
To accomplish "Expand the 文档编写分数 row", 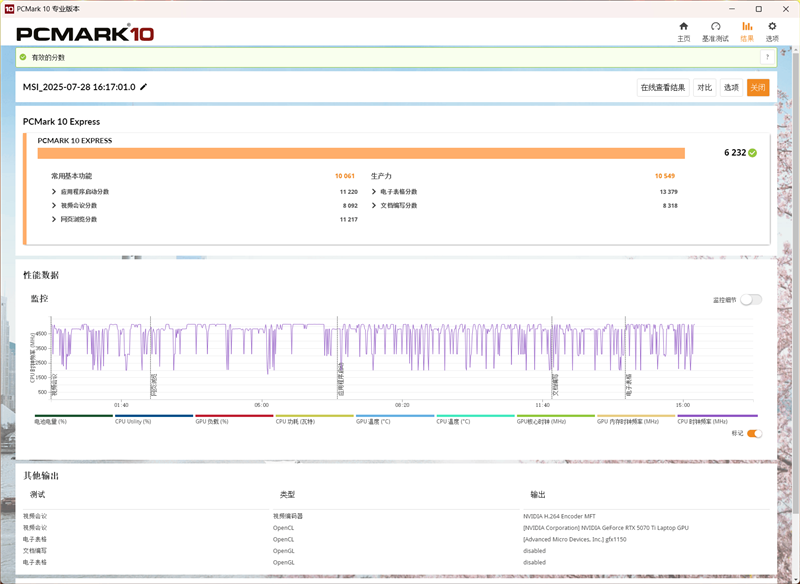I will click(x=374, y=205).
